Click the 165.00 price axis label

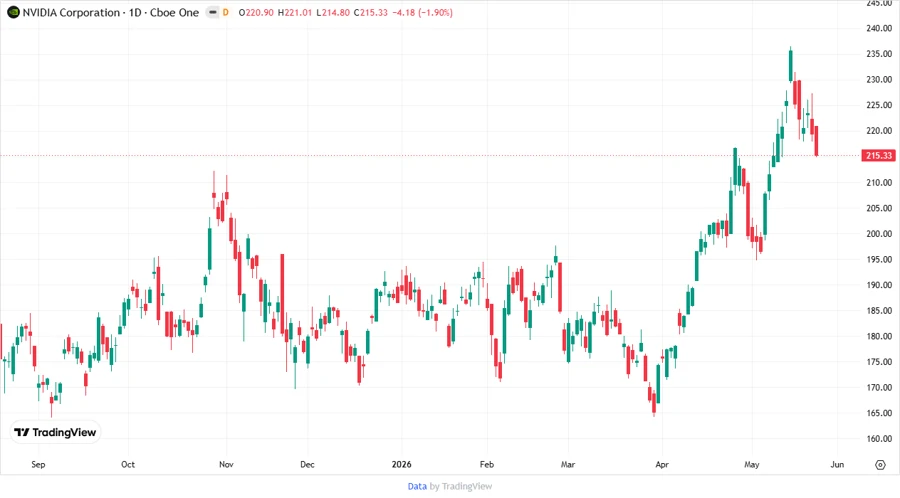tap(879, 413)
